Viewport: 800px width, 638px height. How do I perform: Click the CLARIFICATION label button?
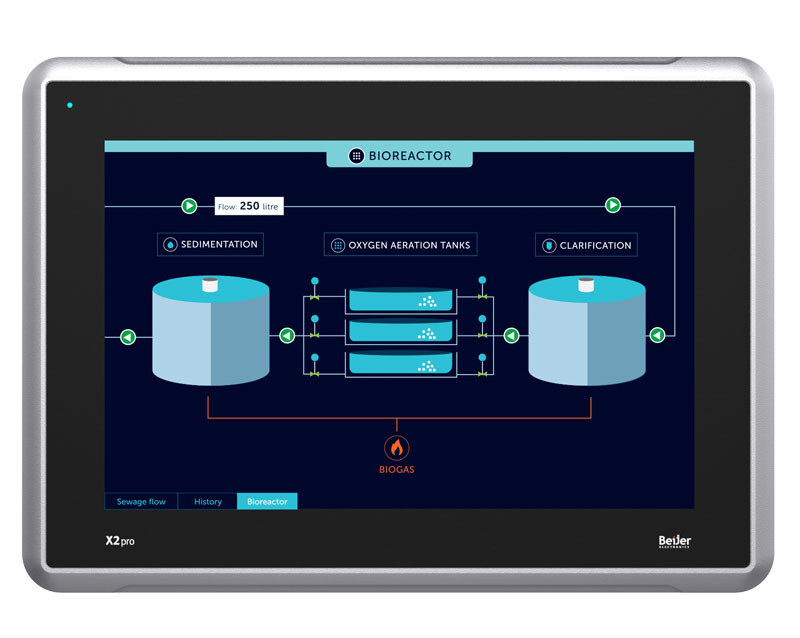pyautogui.click(x=586, y=245)
